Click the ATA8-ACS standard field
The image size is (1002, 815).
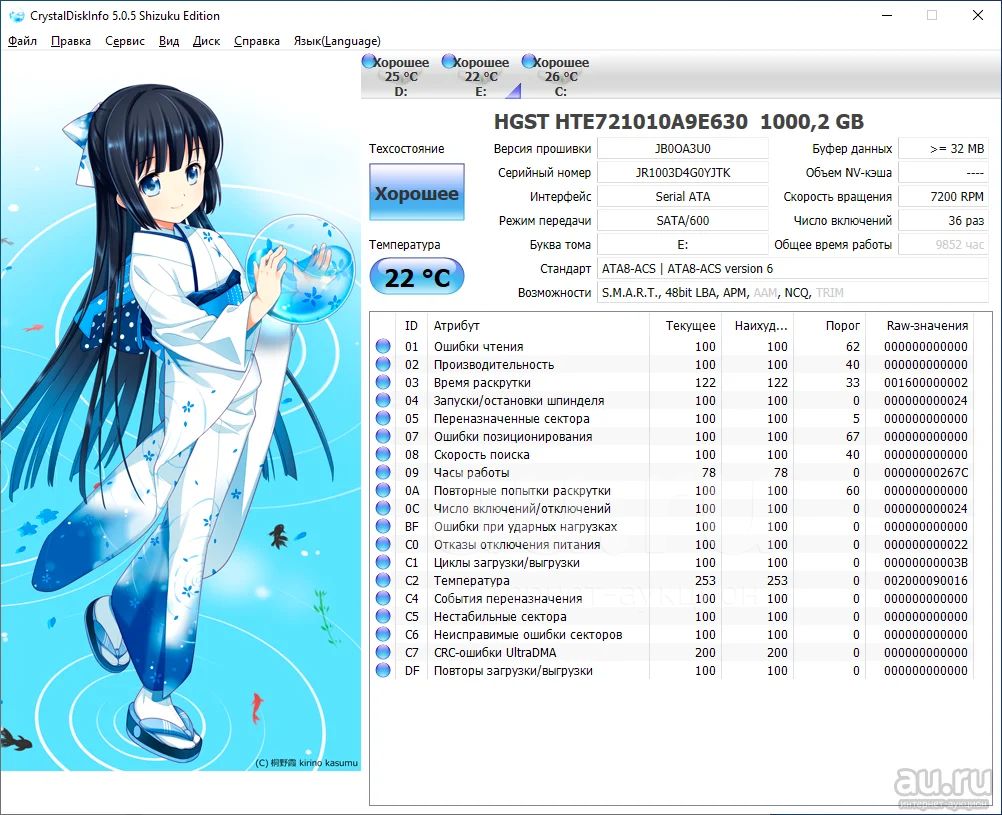792,268
